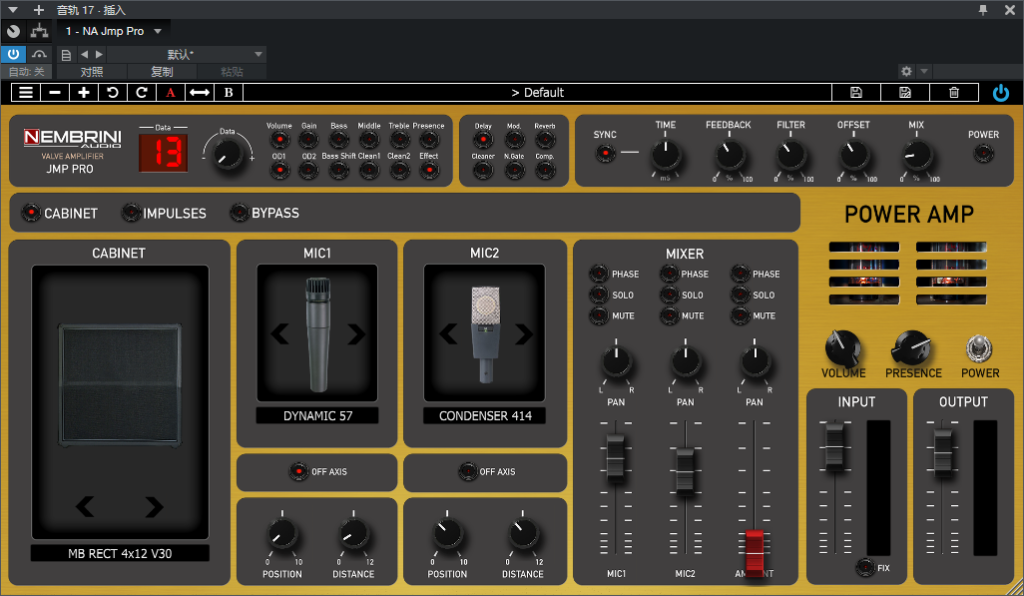Expand the arrow next to settings gear
Screen dimensions: 1024x596
923,71
